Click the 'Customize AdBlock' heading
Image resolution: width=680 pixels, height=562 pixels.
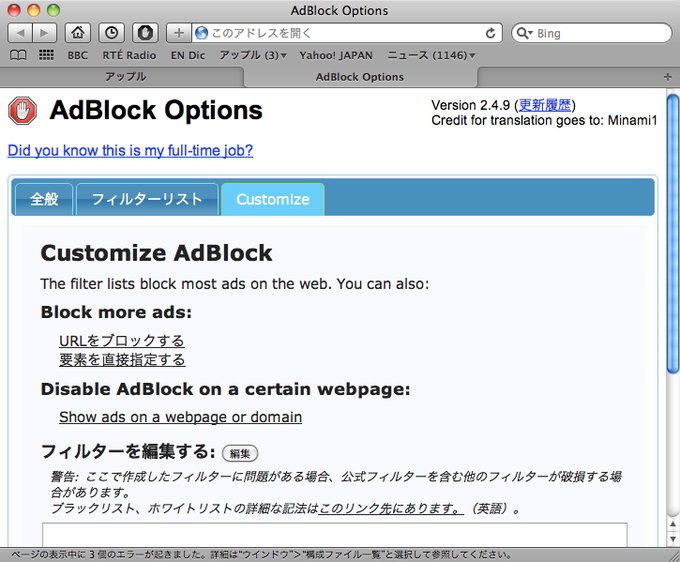click(x=156, y=253)
